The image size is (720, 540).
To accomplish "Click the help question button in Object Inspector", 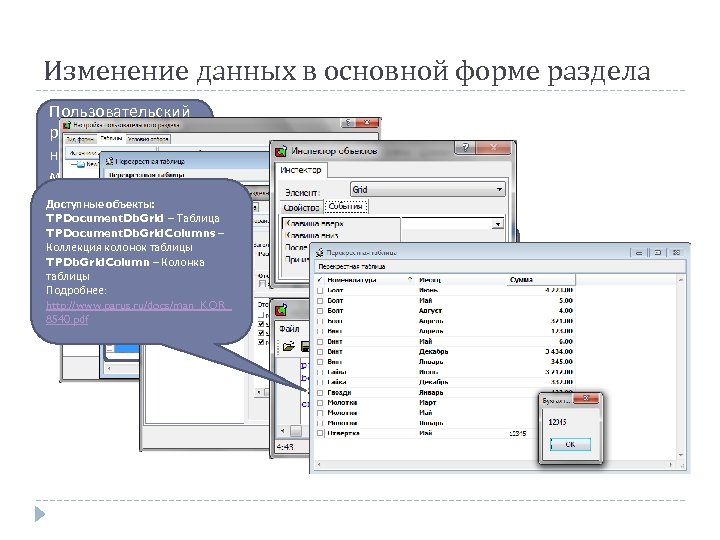I will 465,148.
